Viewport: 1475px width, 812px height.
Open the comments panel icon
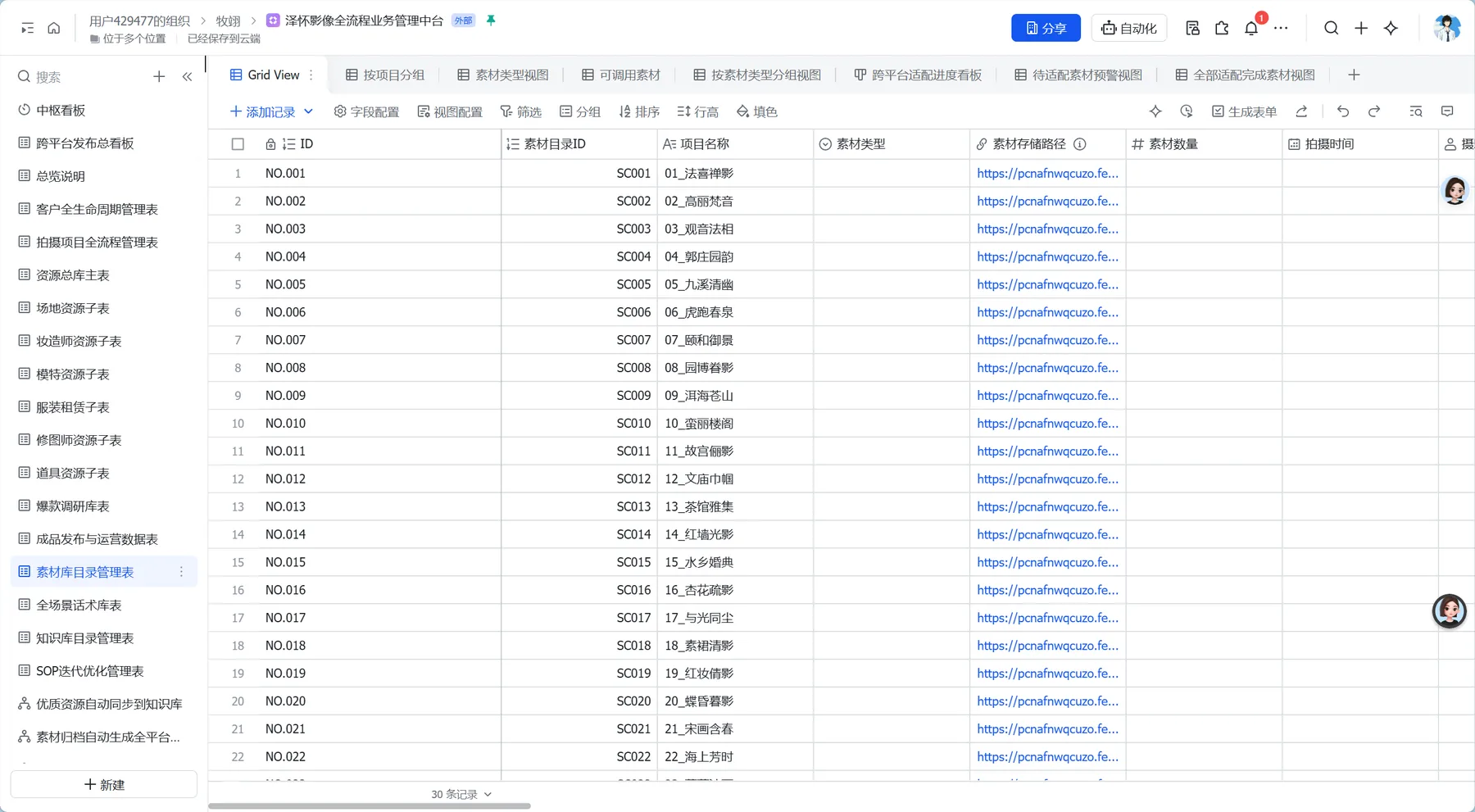1447,111
